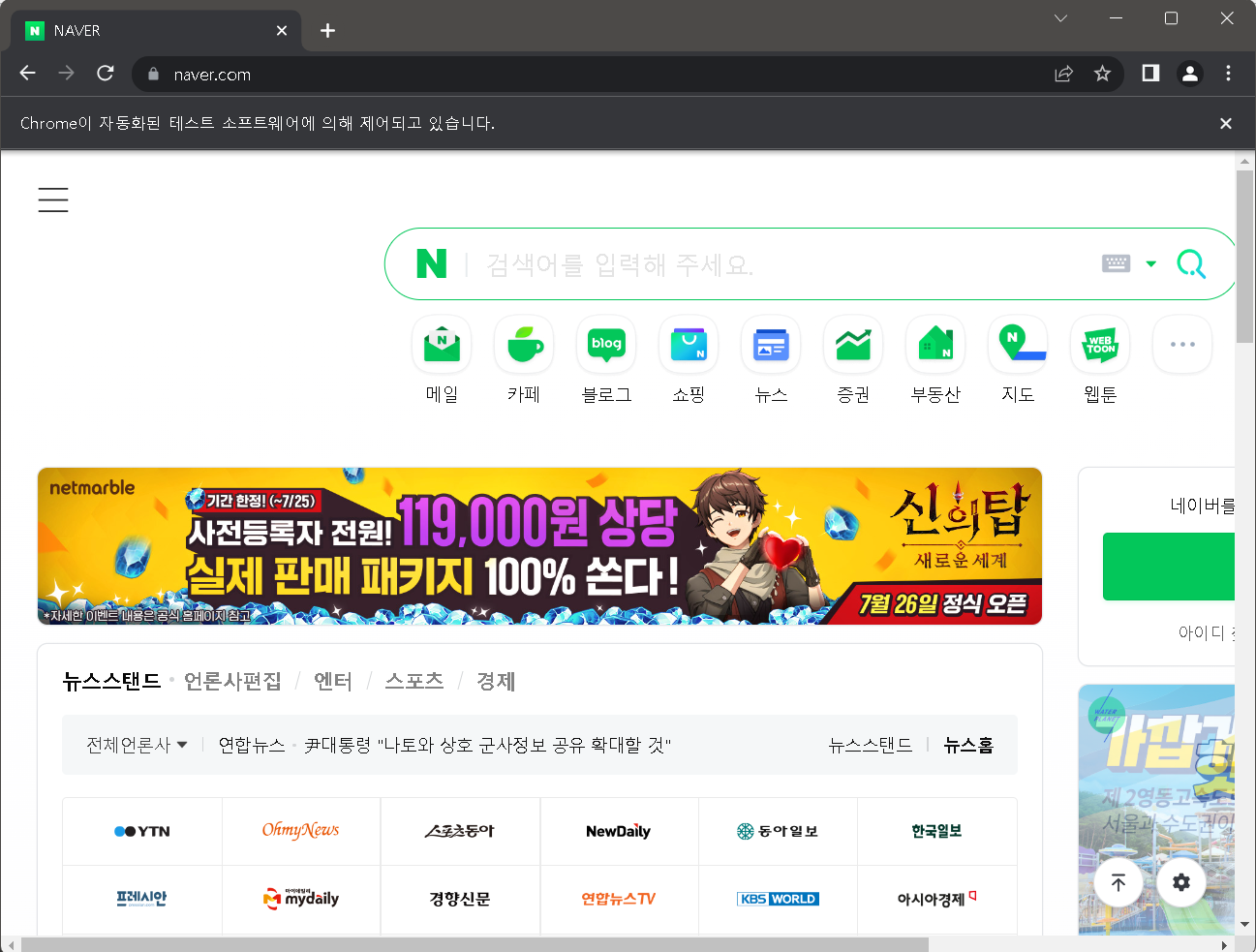Open the 블로그 blog shortcut icon
Image resolution: width=1256 pixels, height=952 pixels.
[x=606, y=344]
